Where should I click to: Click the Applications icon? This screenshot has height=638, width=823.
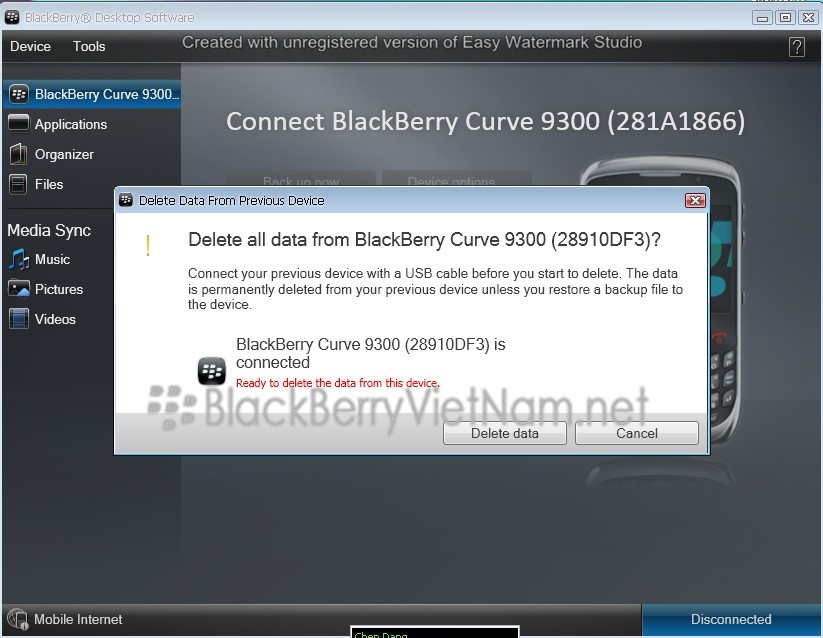tap(19, 123)
